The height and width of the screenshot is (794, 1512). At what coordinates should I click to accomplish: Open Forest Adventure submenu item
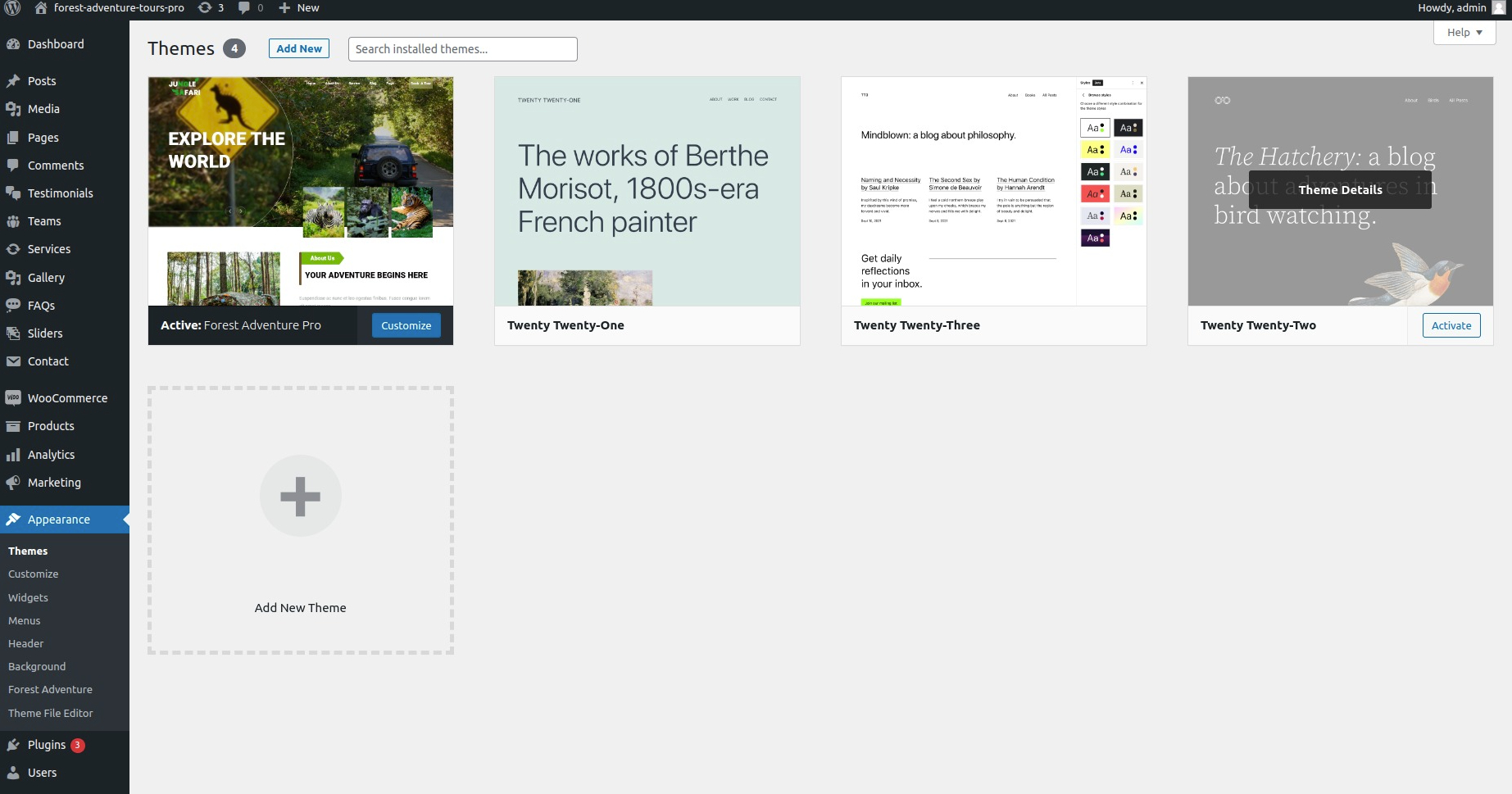tap(51, 690)
